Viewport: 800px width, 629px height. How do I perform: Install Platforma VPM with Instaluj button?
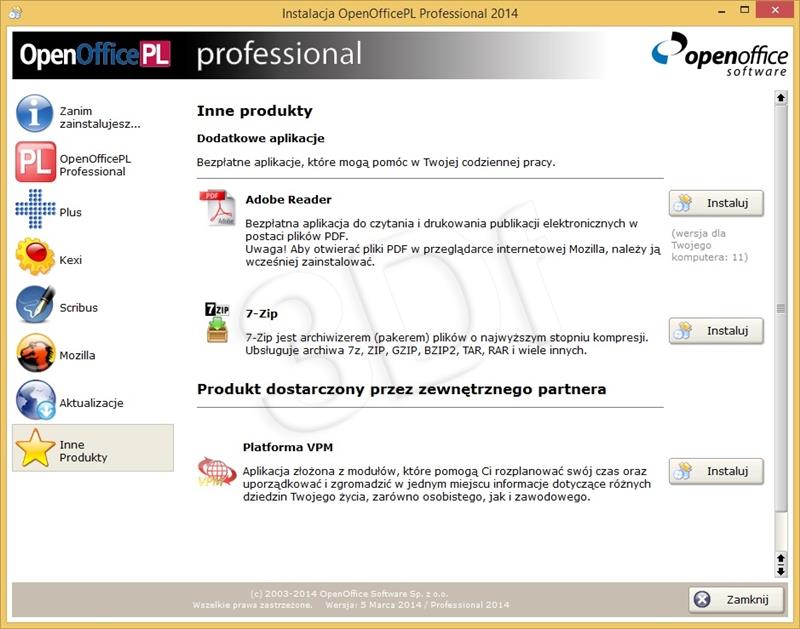point(716,471)
